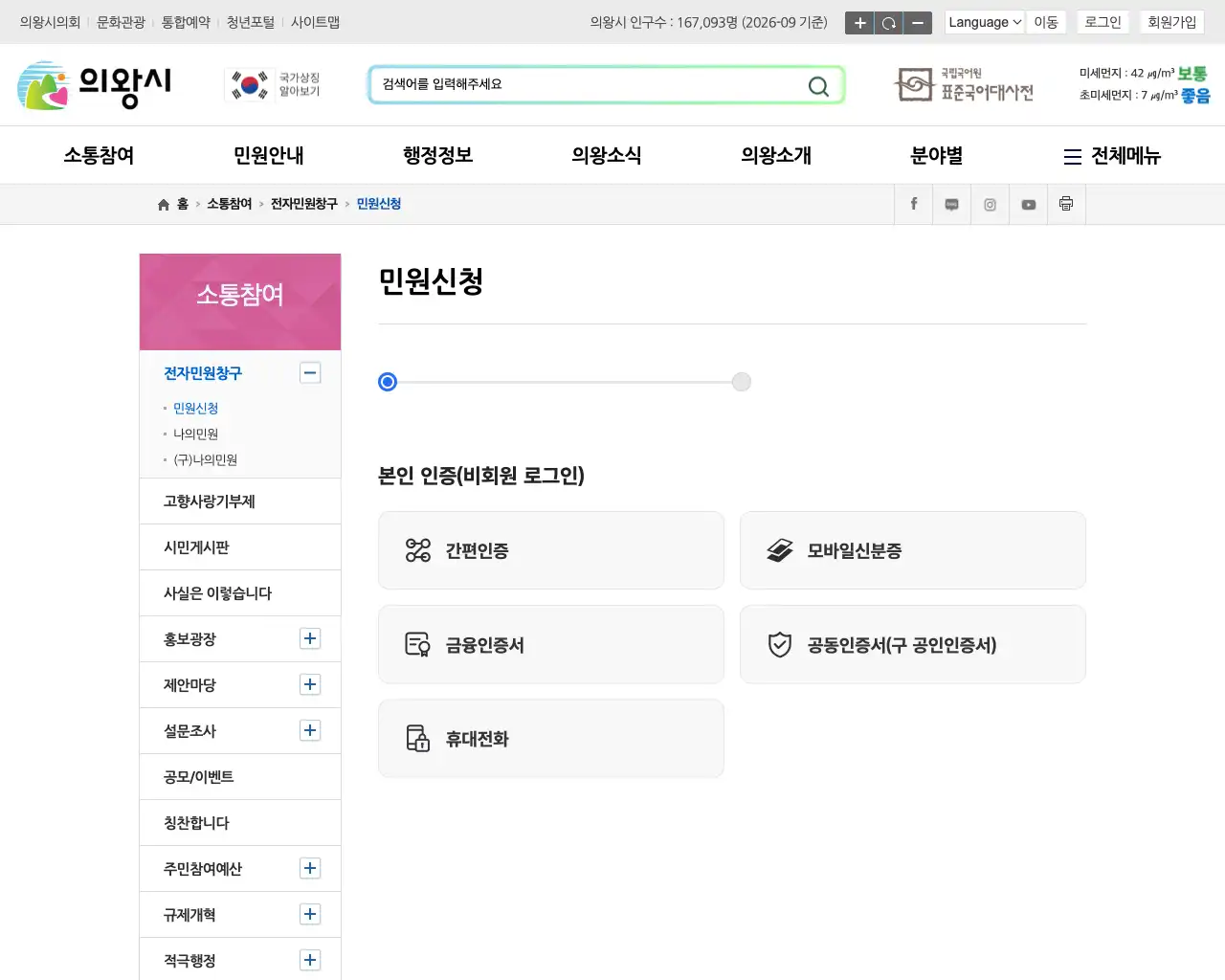Collapse the 전자민원창구 section
The height and width of the screenshot is (980, 1225).
point(310,373)
